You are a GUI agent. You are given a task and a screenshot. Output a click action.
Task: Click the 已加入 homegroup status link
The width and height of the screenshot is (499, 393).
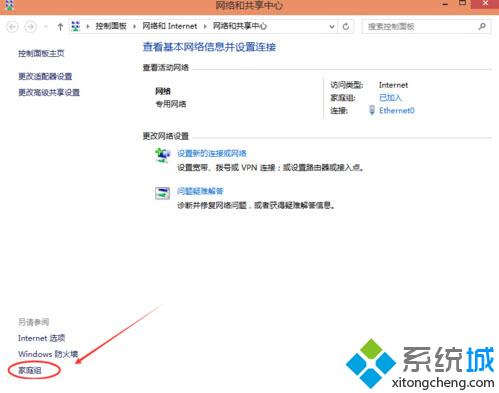[390, 98]
